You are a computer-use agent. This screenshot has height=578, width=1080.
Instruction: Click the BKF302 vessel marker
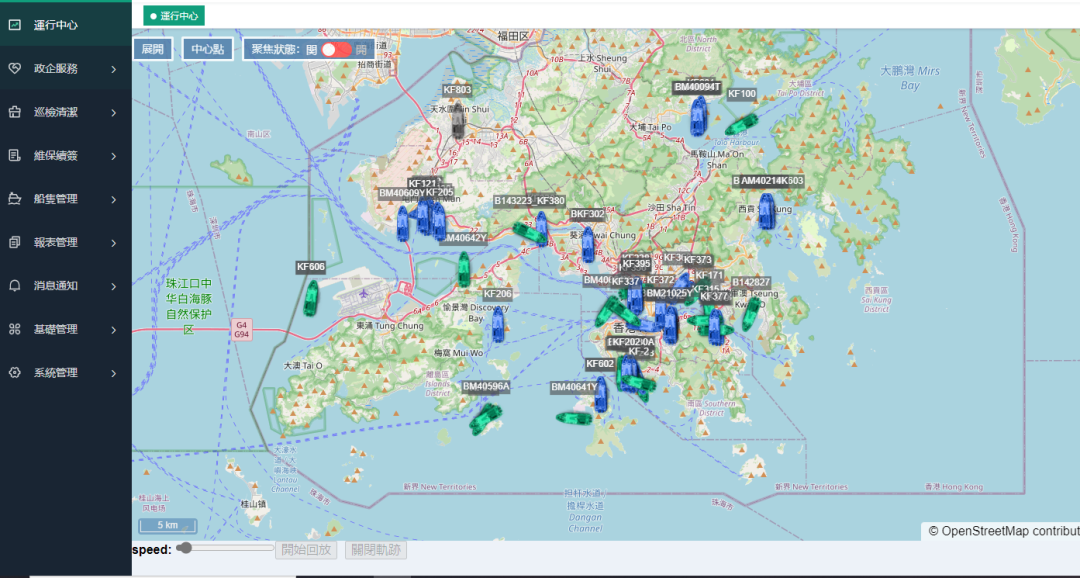(588, 243)
